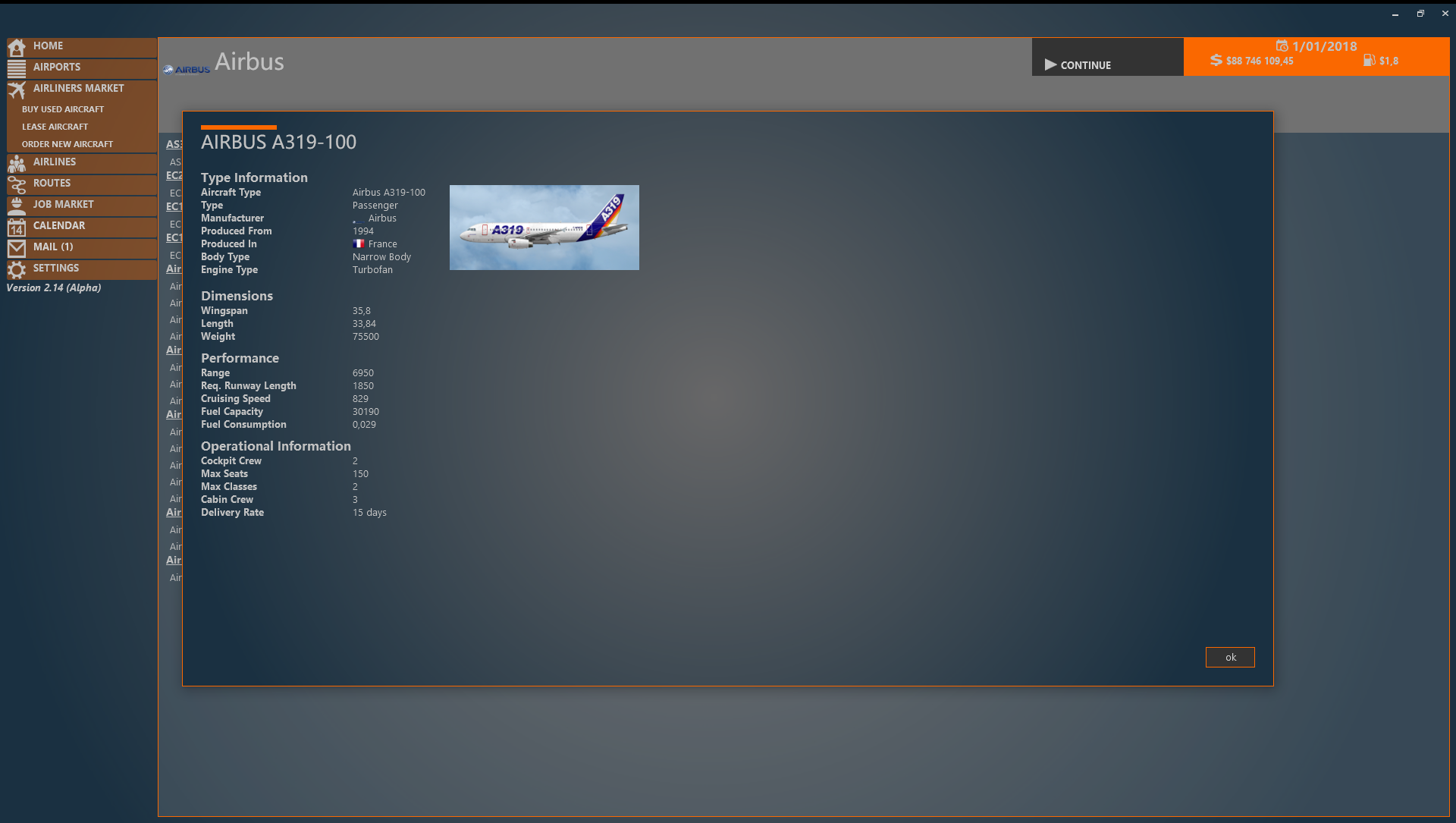Click OK to close aircraft info
Screen dimensions: 1456x823
tap(1230, 656)
